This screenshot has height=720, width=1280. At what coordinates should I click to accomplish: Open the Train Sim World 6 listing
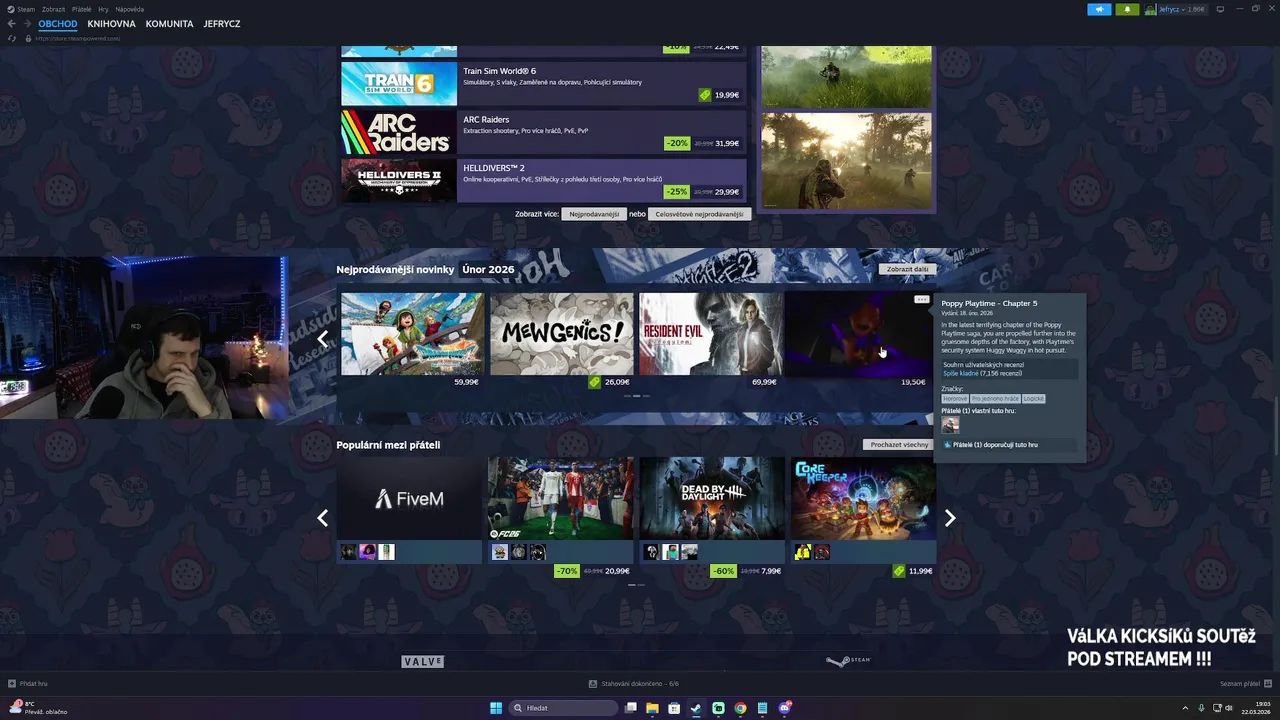point(544,84)
